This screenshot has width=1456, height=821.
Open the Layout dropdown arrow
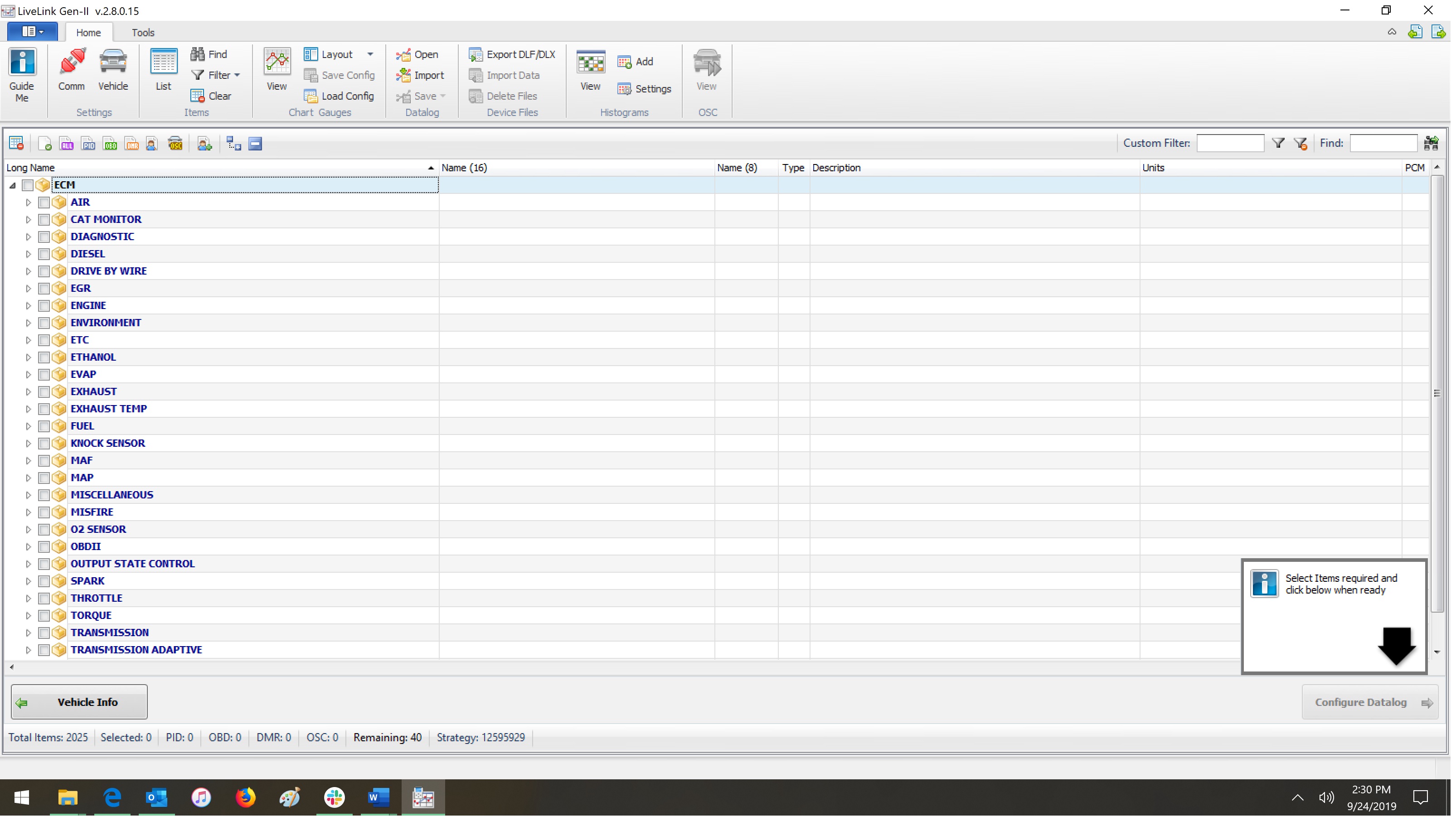pos(370,54)
